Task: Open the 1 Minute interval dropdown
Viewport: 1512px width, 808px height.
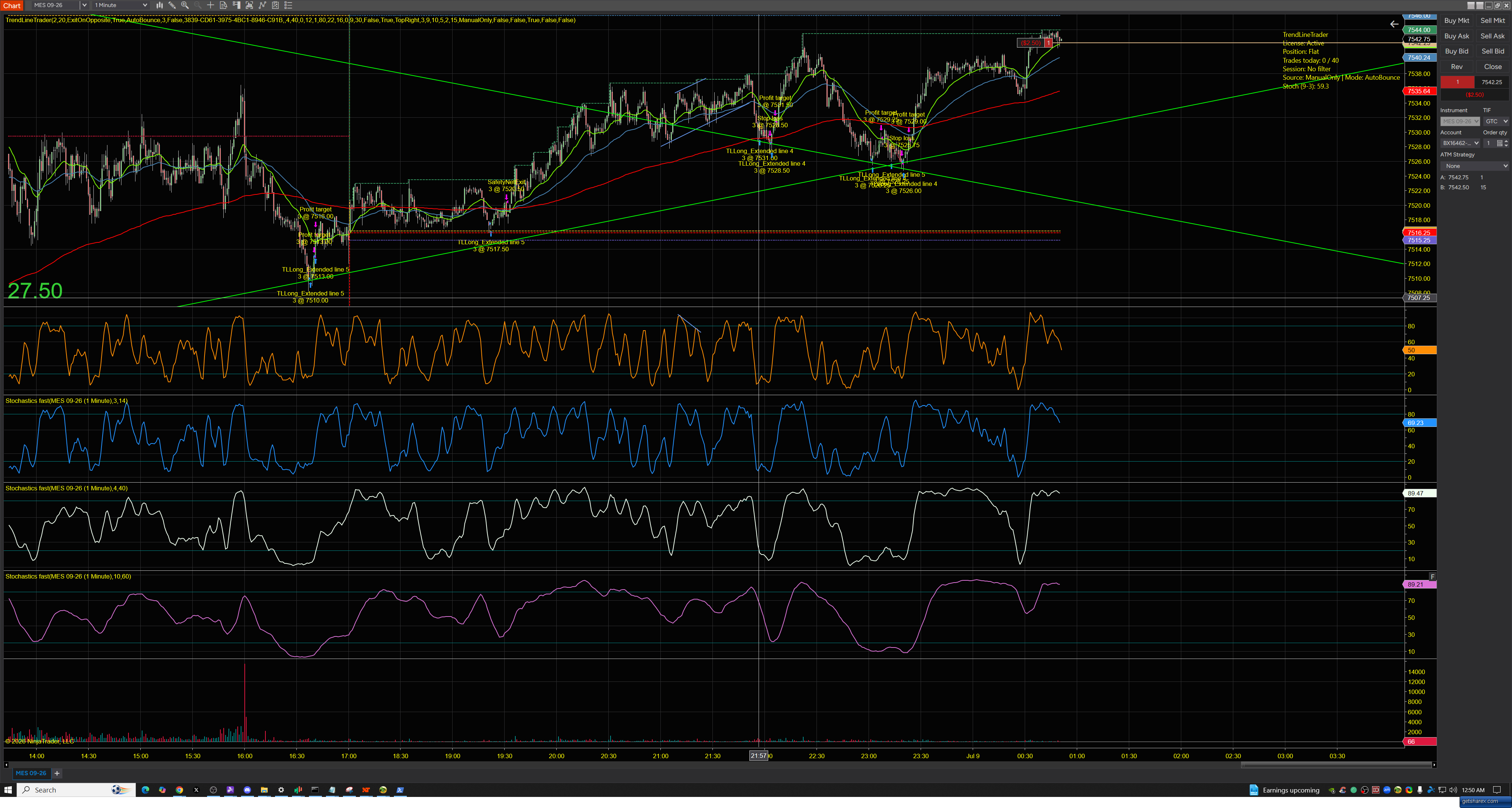Action: pos(121,5)
